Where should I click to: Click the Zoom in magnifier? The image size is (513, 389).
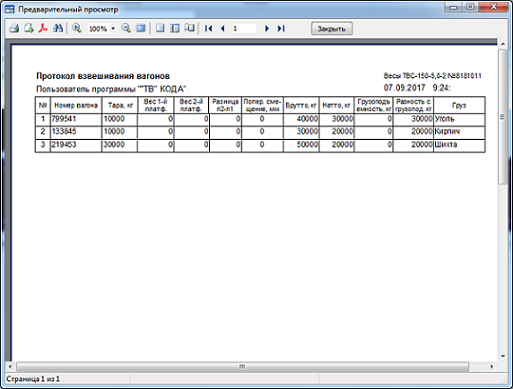pyautogui.click(x=77, y=28)
